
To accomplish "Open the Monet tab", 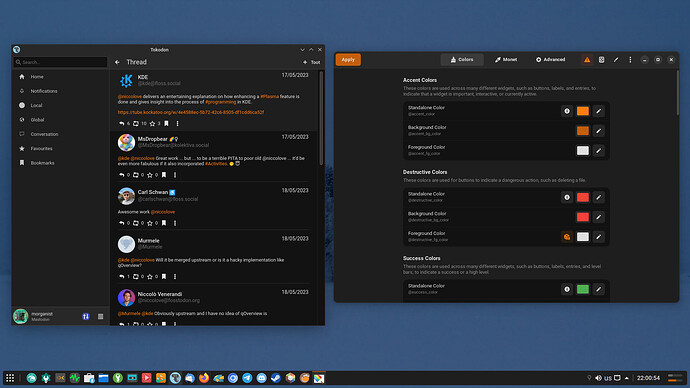I will pyautogui.click(x=506, y=59).
